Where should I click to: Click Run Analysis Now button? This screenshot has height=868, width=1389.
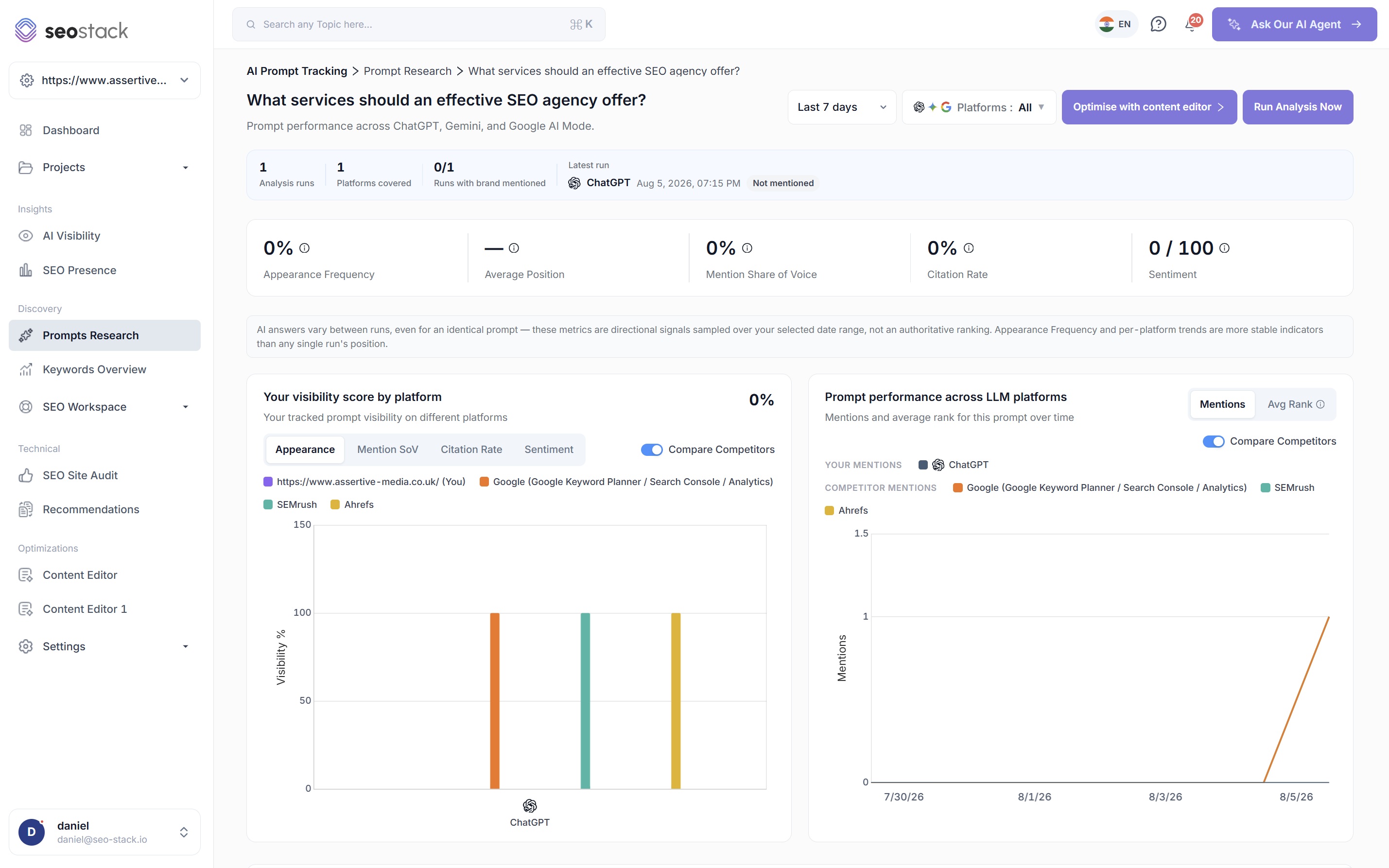(x=1297, y=107)
